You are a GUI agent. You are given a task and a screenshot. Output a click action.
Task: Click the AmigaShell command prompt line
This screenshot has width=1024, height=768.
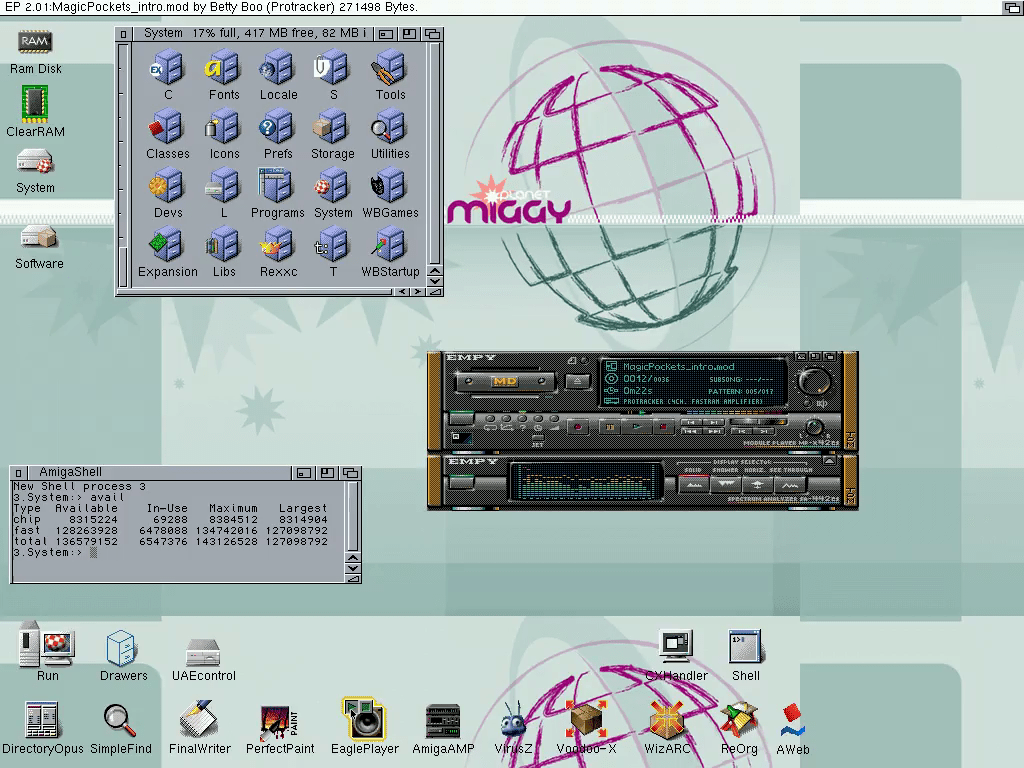click(55, 552)
